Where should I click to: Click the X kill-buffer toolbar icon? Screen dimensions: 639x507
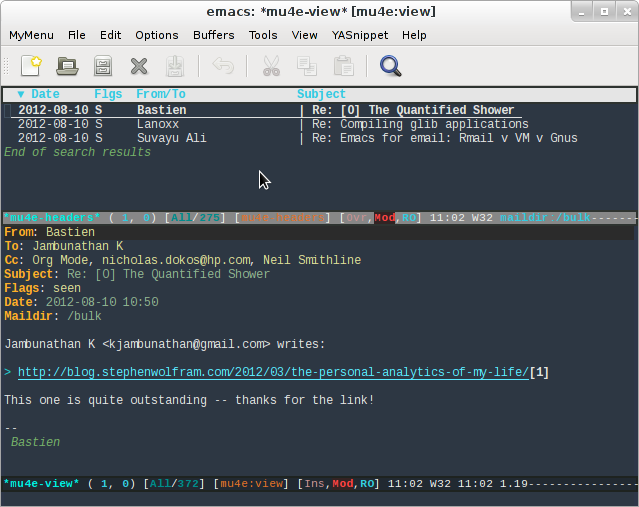click(139, 66)
